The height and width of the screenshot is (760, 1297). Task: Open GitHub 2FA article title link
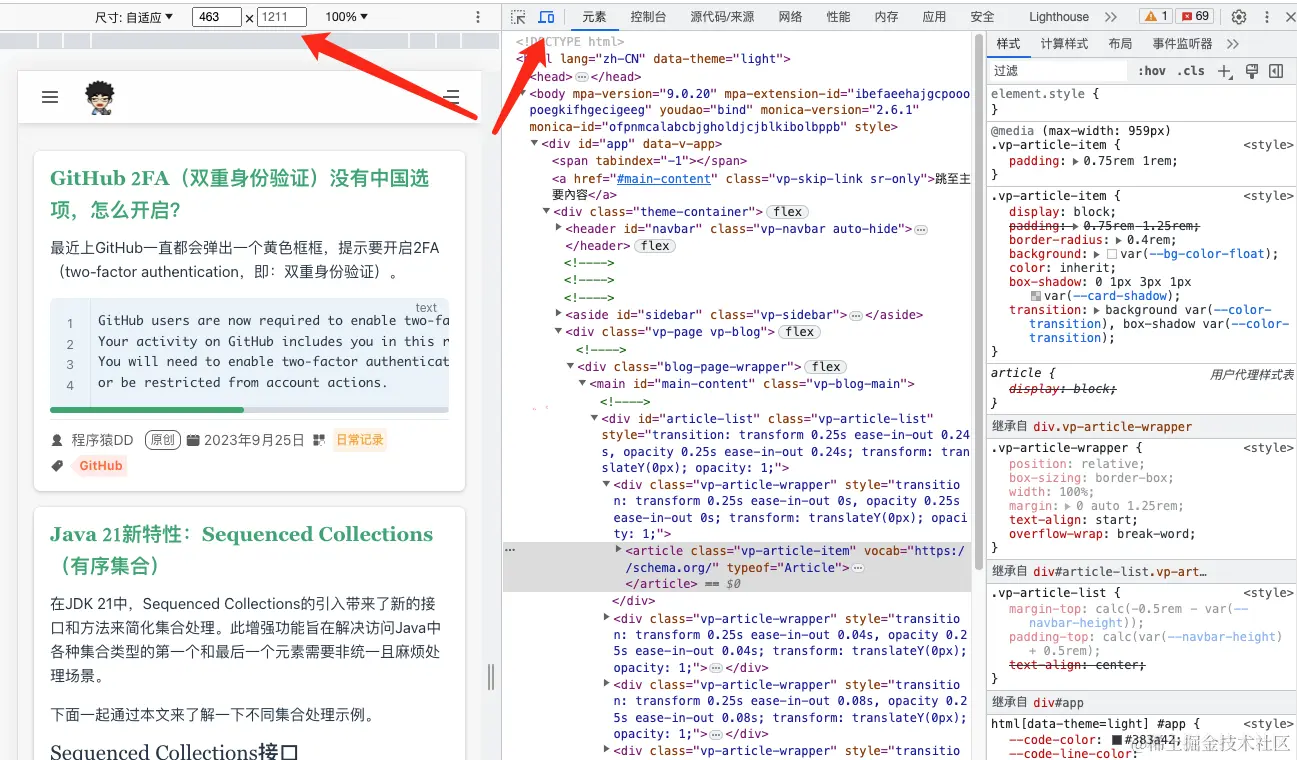(x=239, y=194)
